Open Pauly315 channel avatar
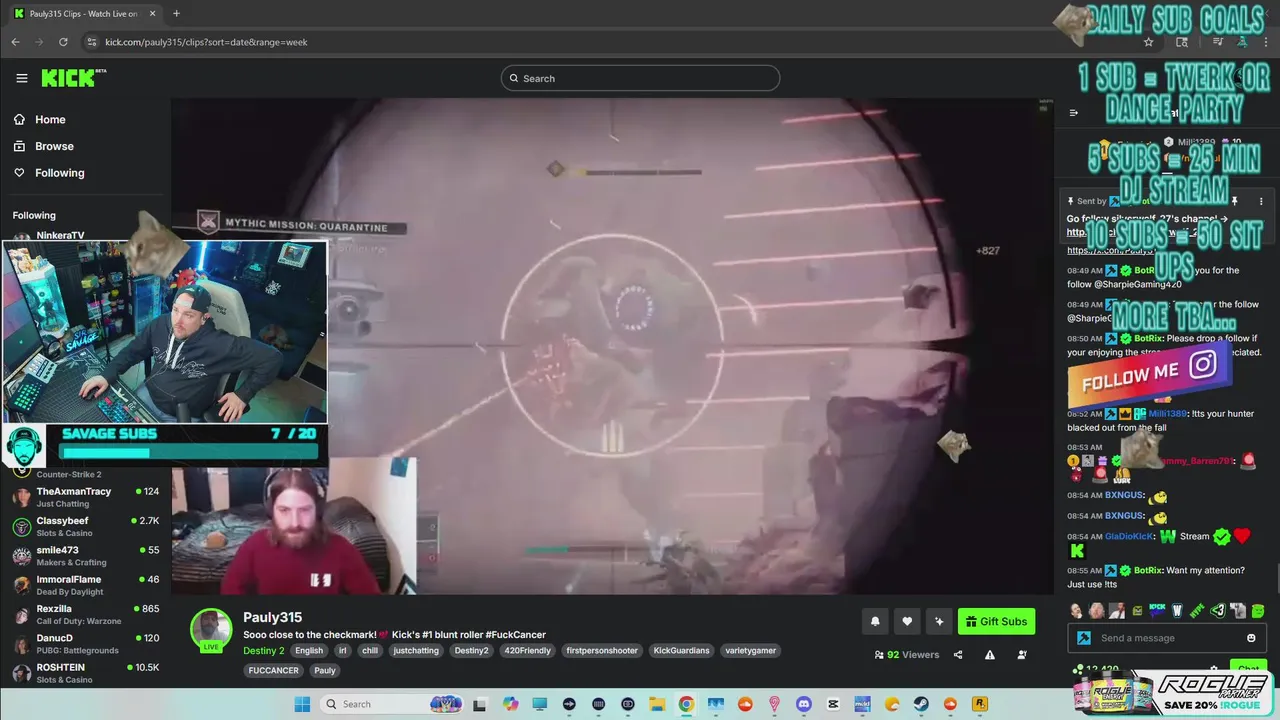Viewport: 1280px width, 720px height. [211, 630]
